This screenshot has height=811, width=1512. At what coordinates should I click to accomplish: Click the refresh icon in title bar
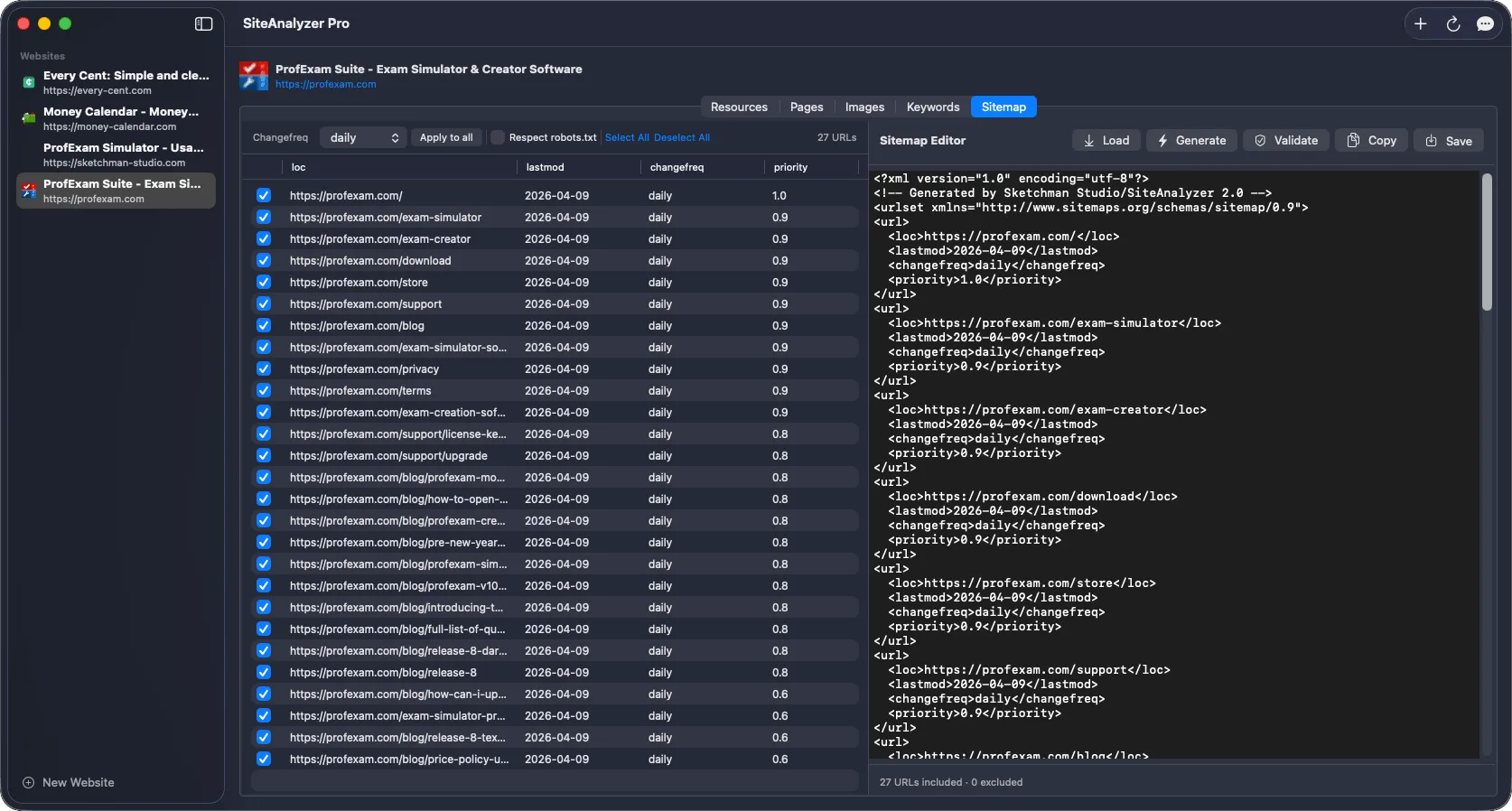[1453, 23]
